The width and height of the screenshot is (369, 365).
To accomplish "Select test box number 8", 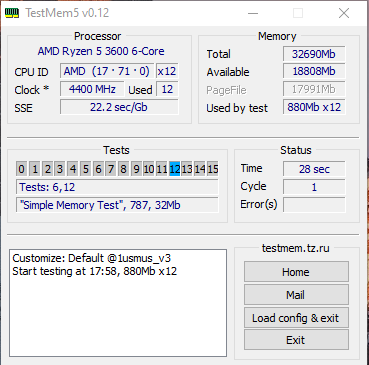I will 124,169.
